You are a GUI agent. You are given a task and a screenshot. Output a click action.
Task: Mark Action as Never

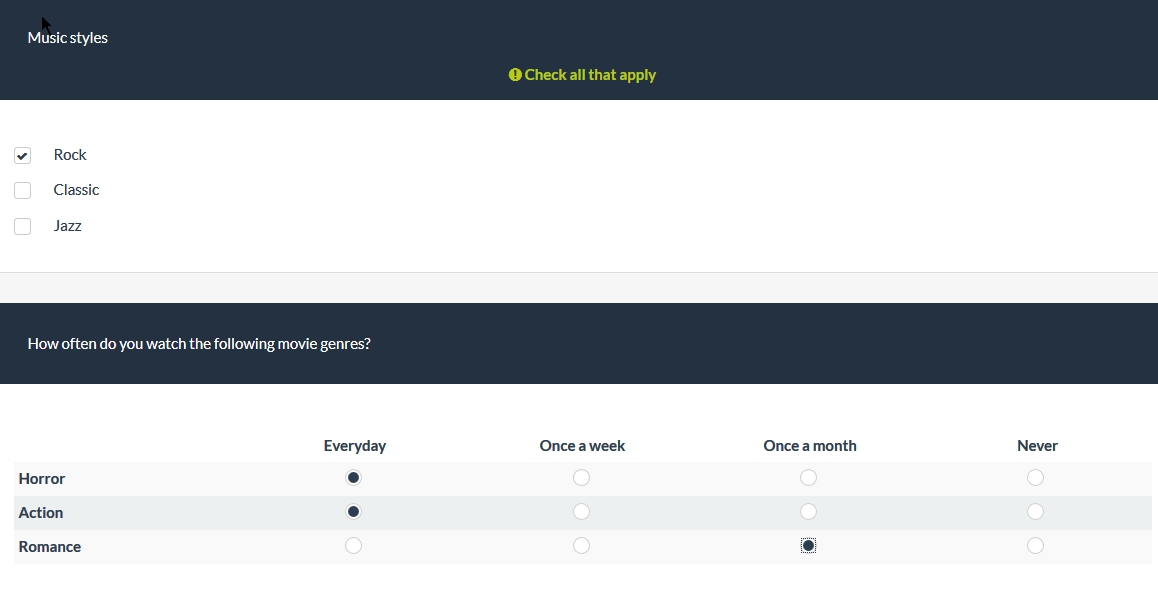pos(1035,512)
